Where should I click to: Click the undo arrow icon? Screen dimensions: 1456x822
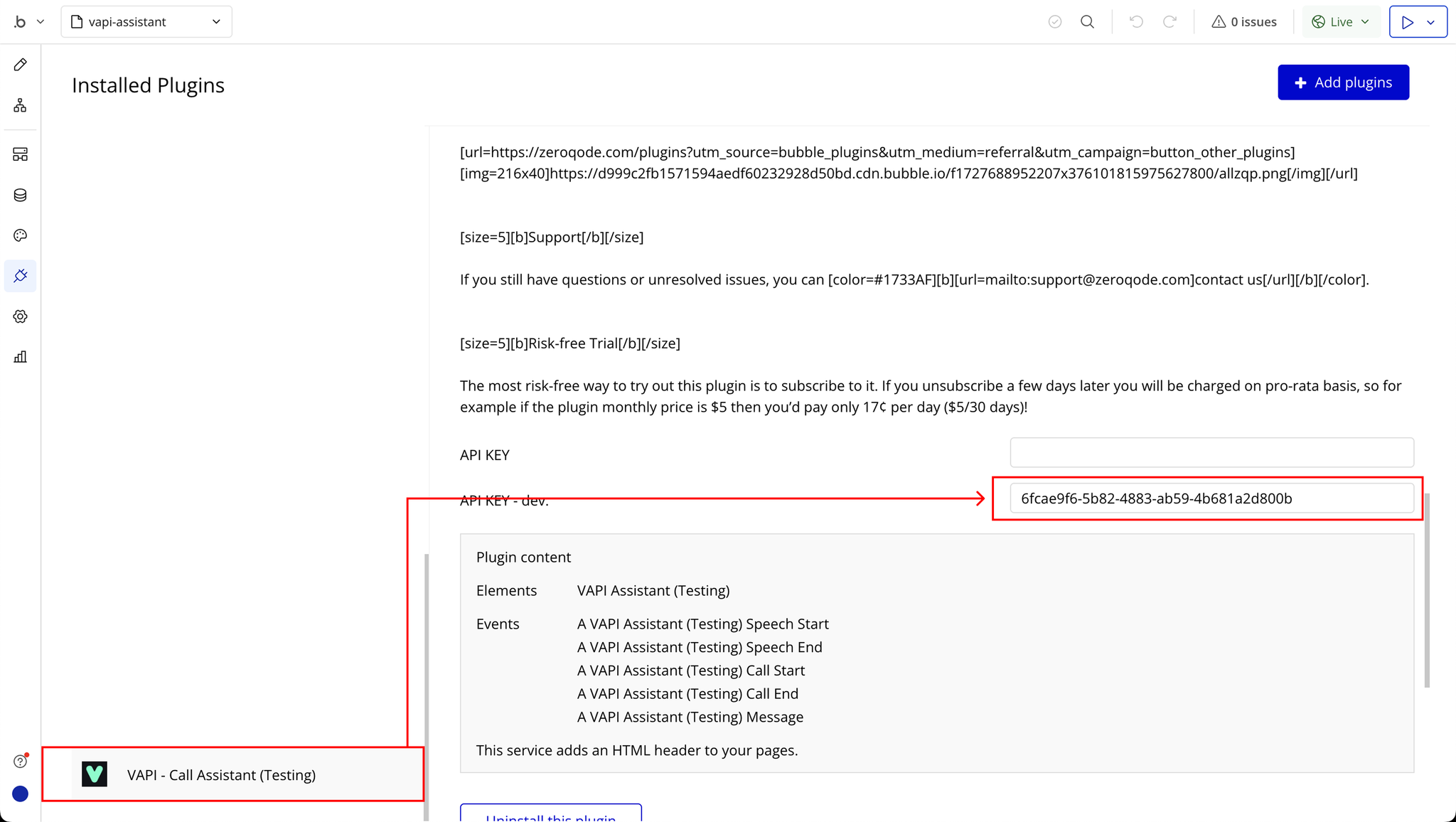1136,22
